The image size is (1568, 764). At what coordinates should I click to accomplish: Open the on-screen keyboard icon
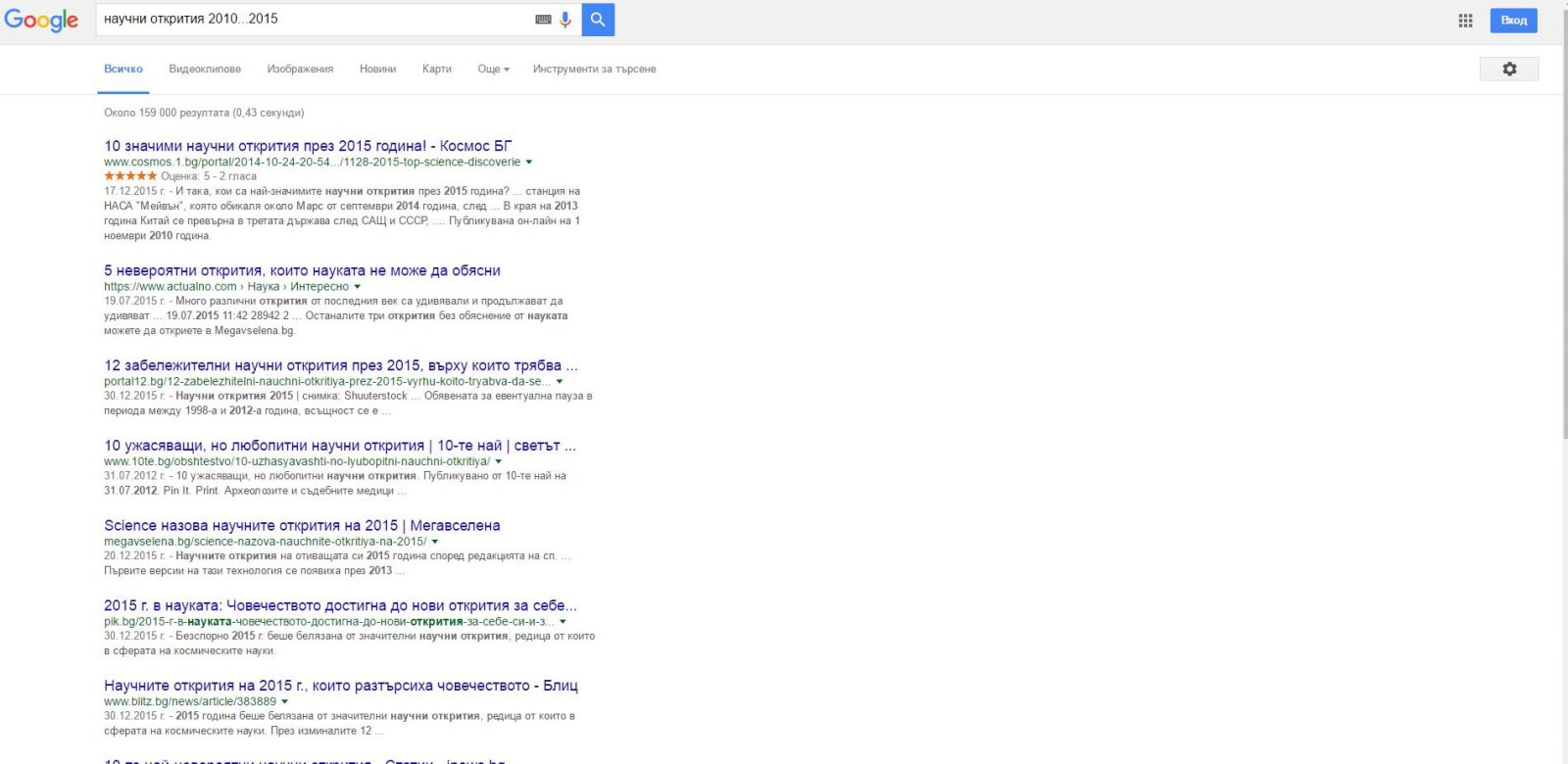pos(543,20)
